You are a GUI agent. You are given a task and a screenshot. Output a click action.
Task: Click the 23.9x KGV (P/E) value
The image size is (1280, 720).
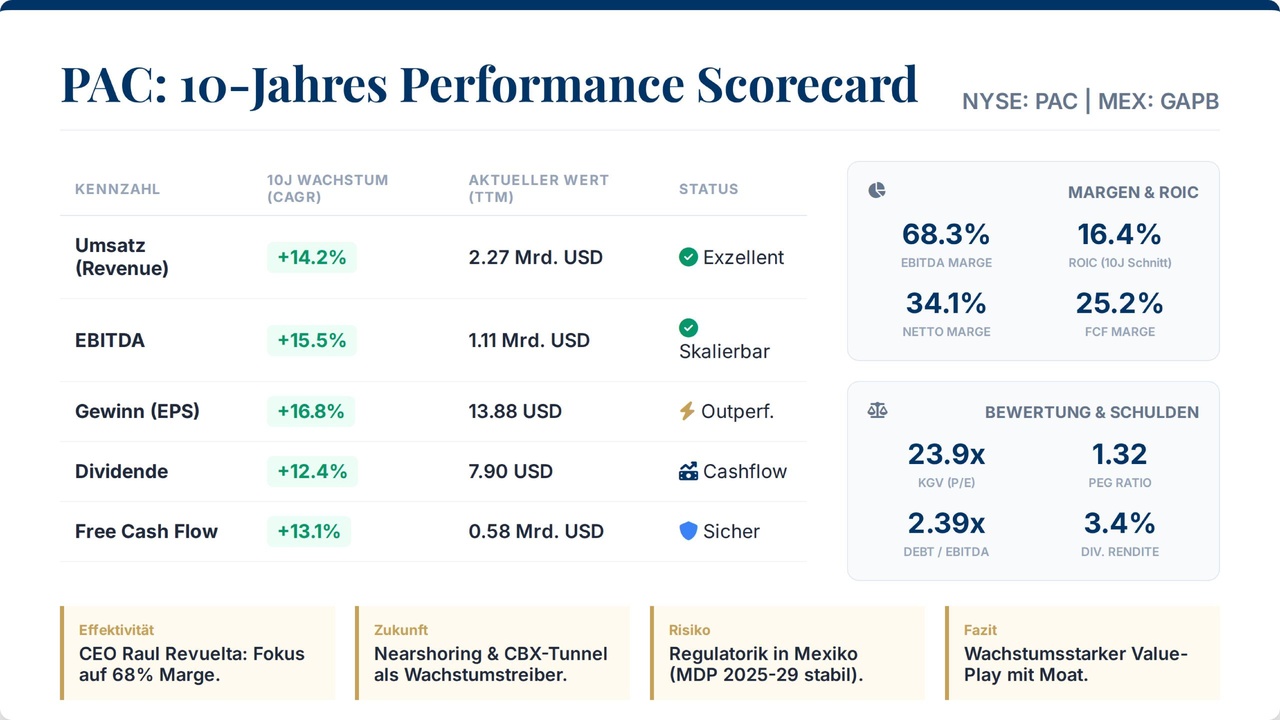pos(946,455)
